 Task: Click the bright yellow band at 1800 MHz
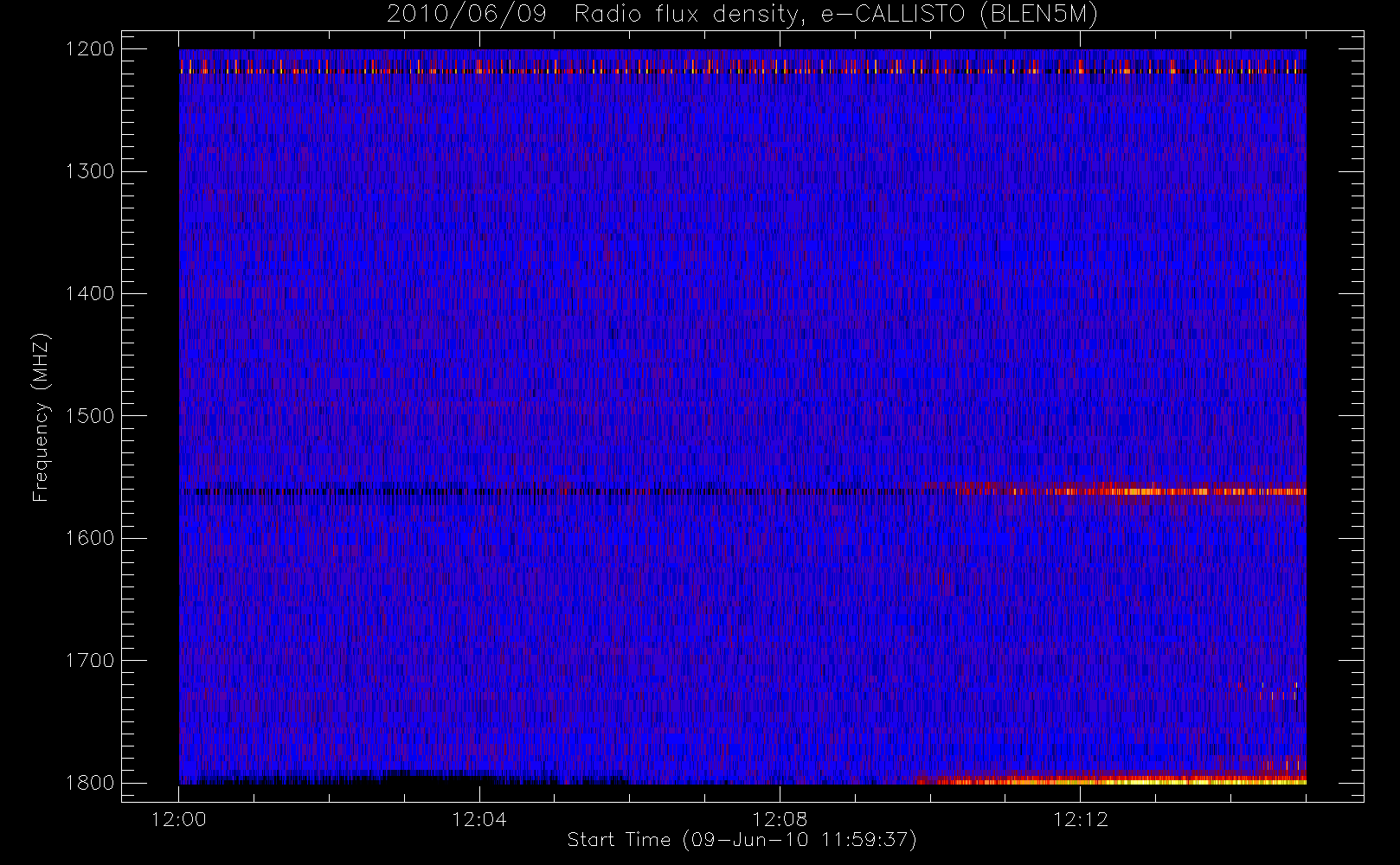click(x=1112, y=780)
